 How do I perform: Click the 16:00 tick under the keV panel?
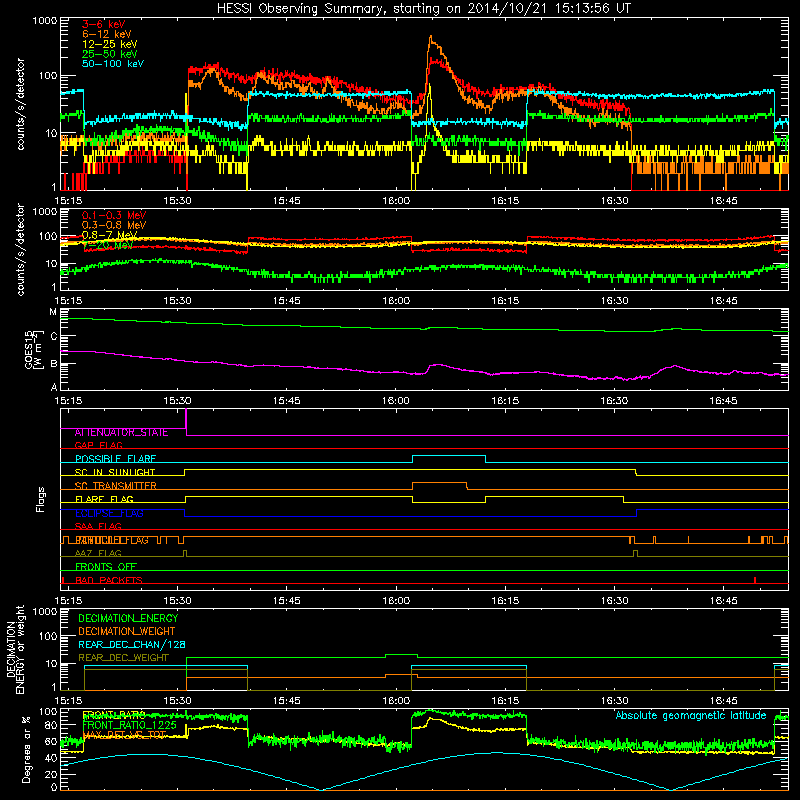[396, 201]
